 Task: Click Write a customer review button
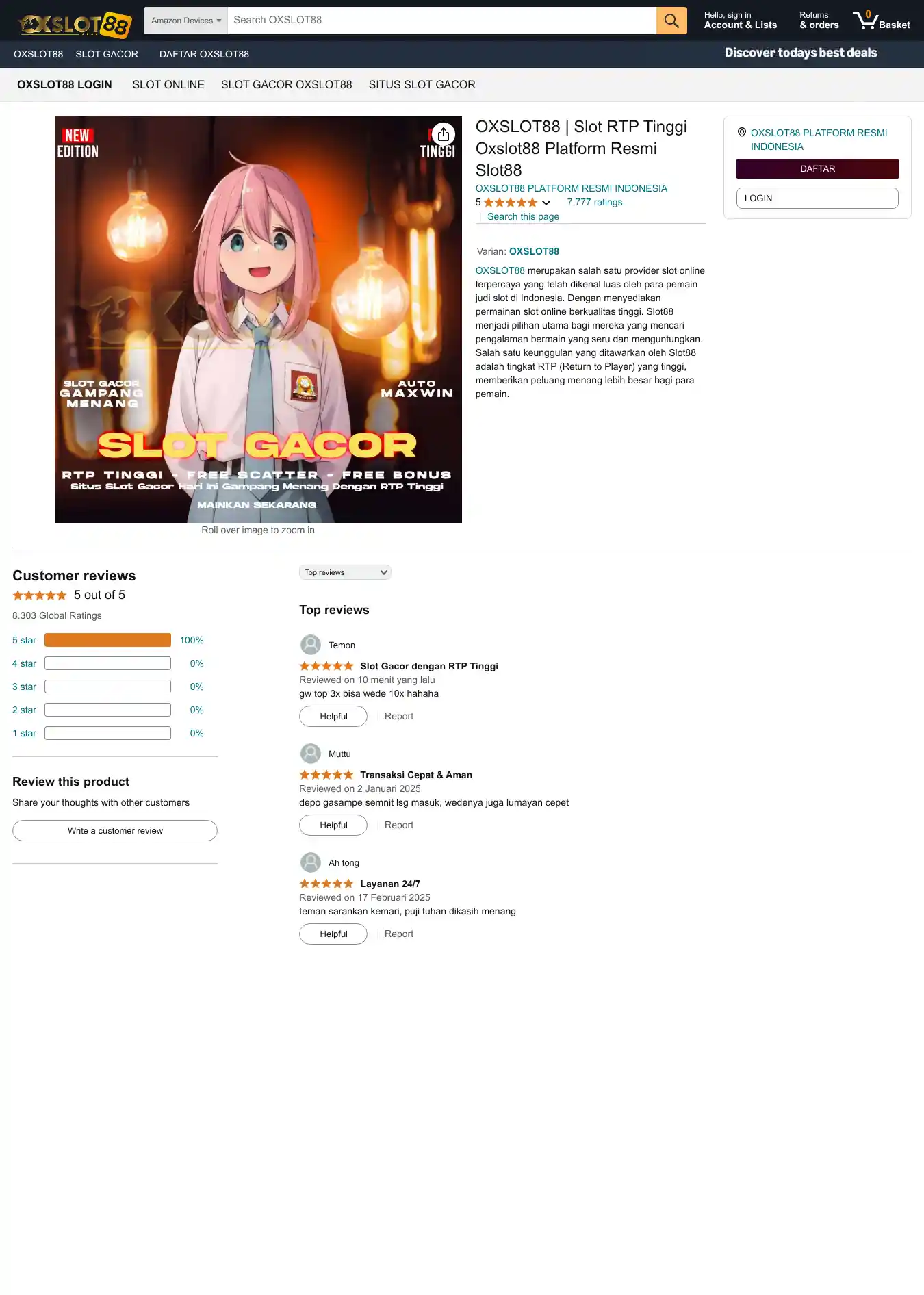tap(115, 831)
